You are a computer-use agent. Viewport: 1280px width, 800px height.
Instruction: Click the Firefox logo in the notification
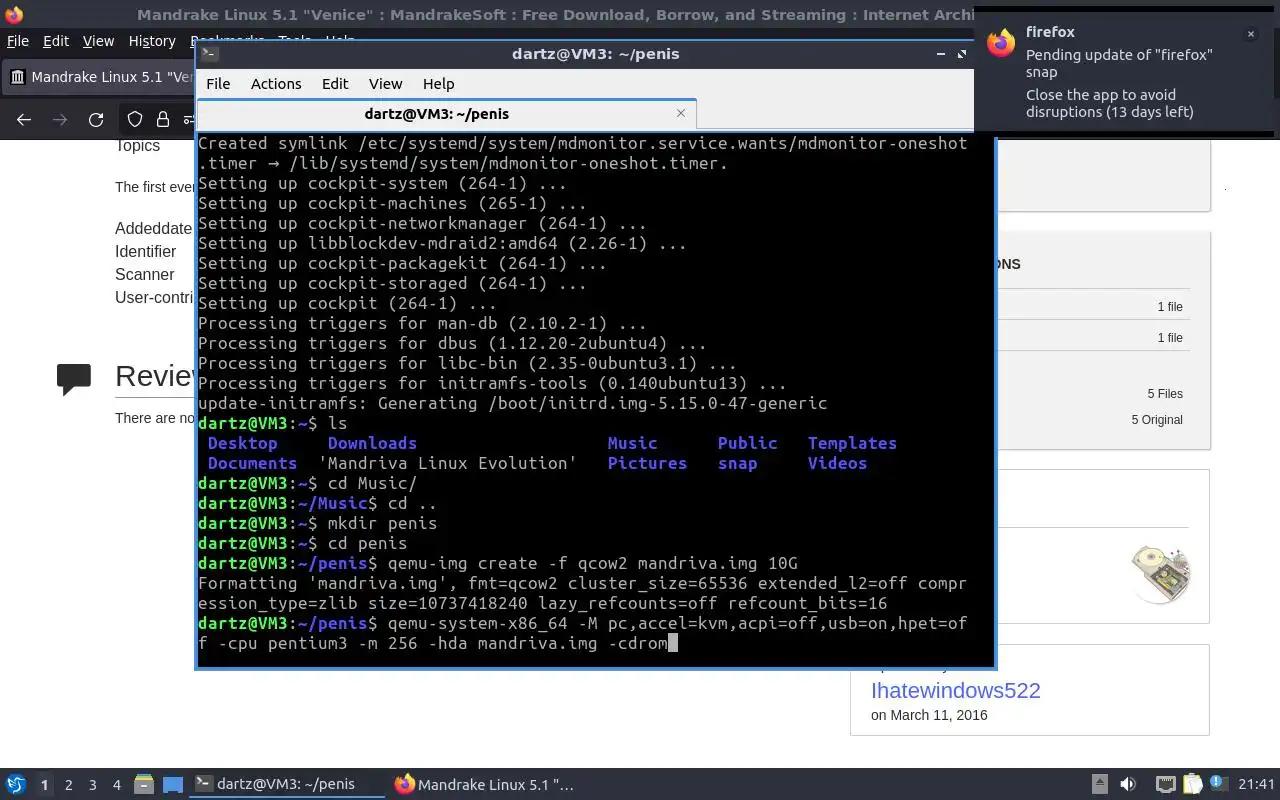click(x=1001, y=42)
